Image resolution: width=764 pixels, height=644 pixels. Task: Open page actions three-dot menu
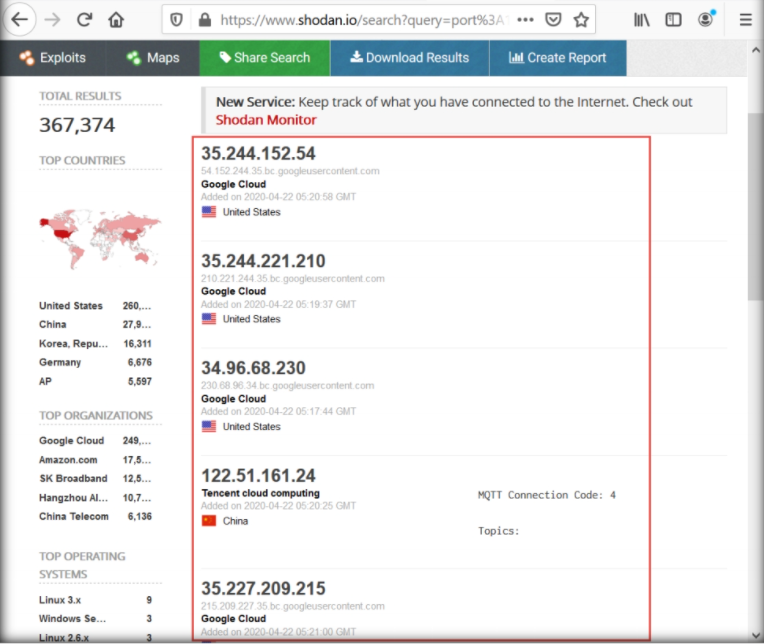525,20
